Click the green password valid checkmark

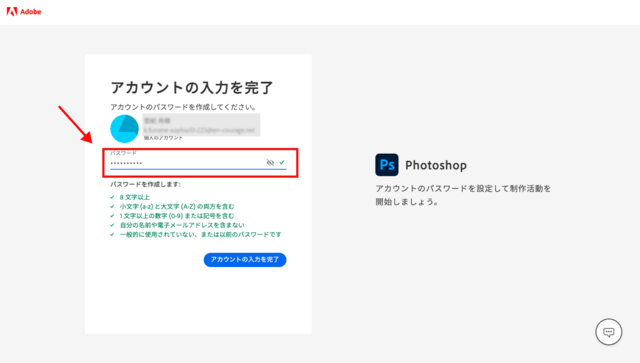(282, 163)
